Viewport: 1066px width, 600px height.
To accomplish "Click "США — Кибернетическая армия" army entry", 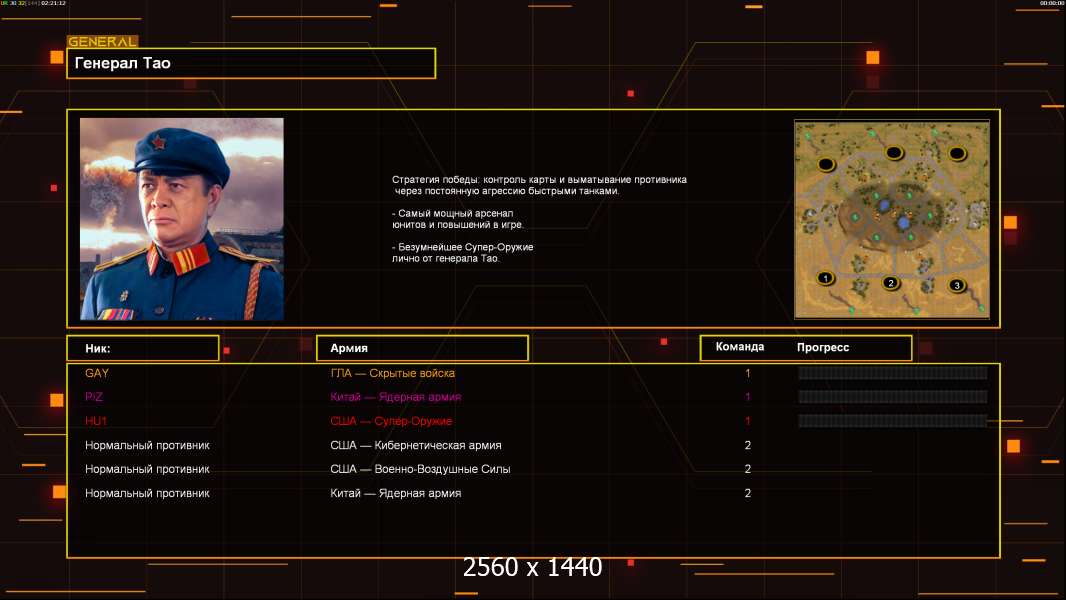I will [x=415, y=445].
